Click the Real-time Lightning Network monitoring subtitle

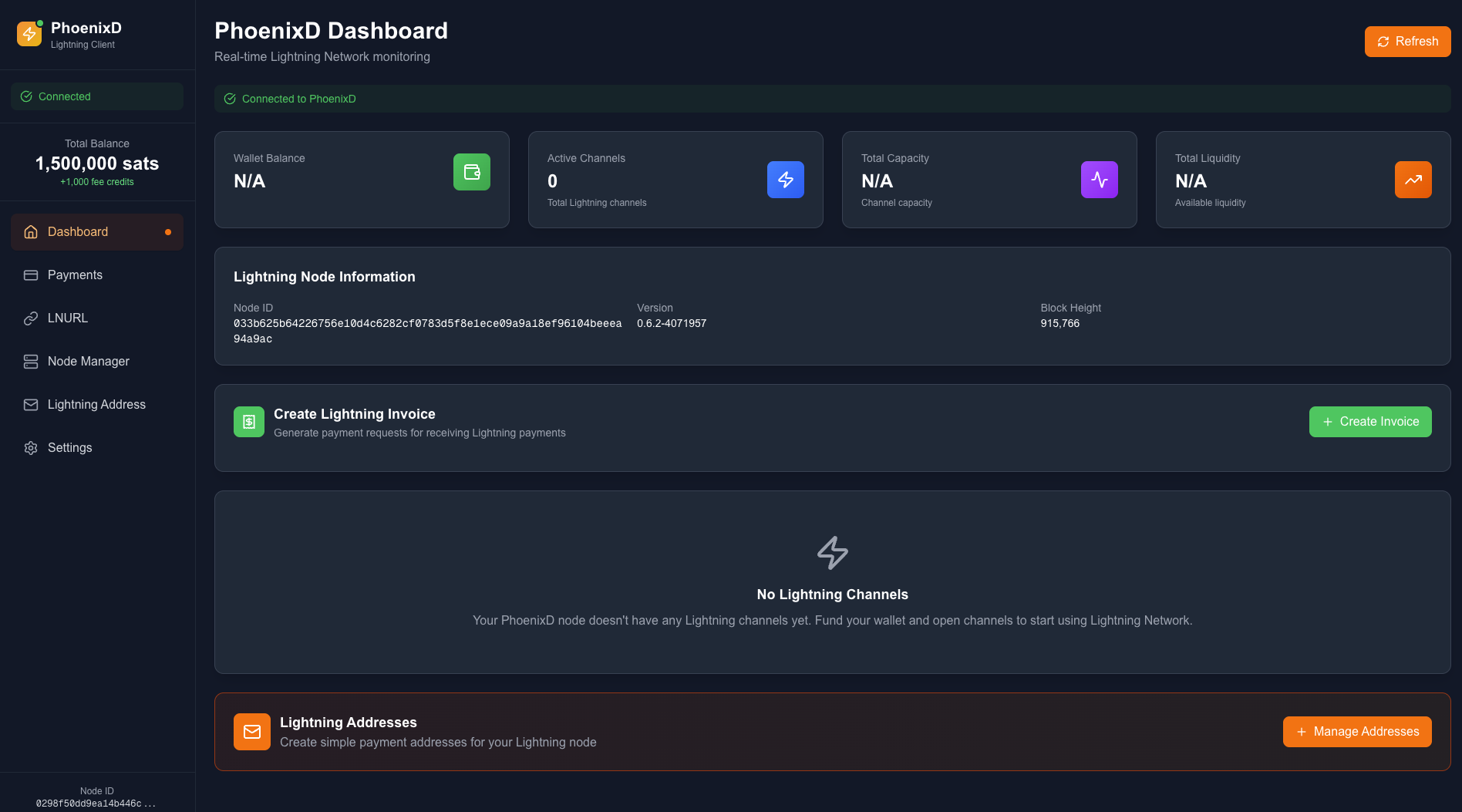click(x=322, y=57)
